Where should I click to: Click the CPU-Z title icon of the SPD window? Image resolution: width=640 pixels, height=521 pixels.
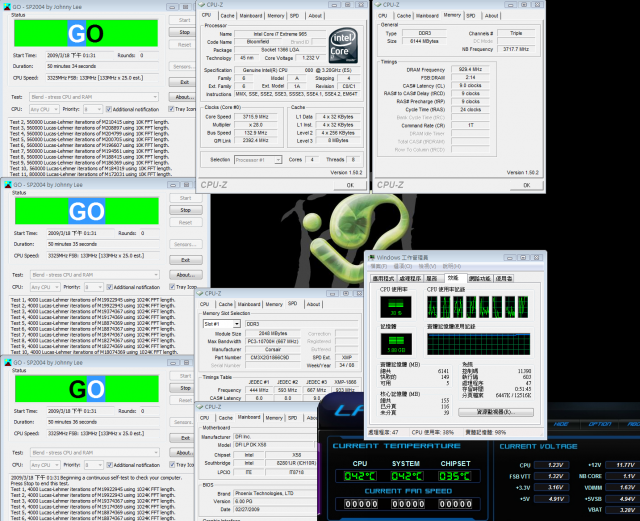click(200, 293)
